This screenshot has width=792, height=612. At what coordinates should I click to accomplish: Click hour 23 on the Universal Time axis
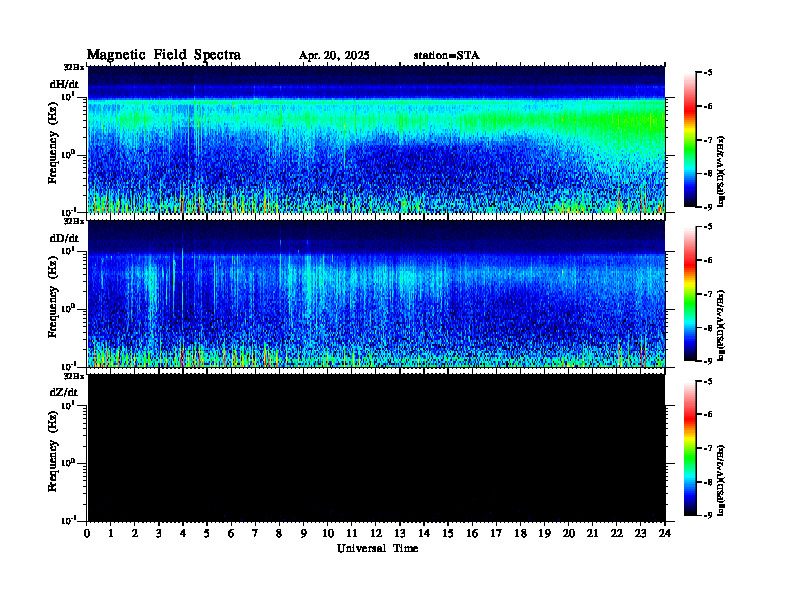640,533
